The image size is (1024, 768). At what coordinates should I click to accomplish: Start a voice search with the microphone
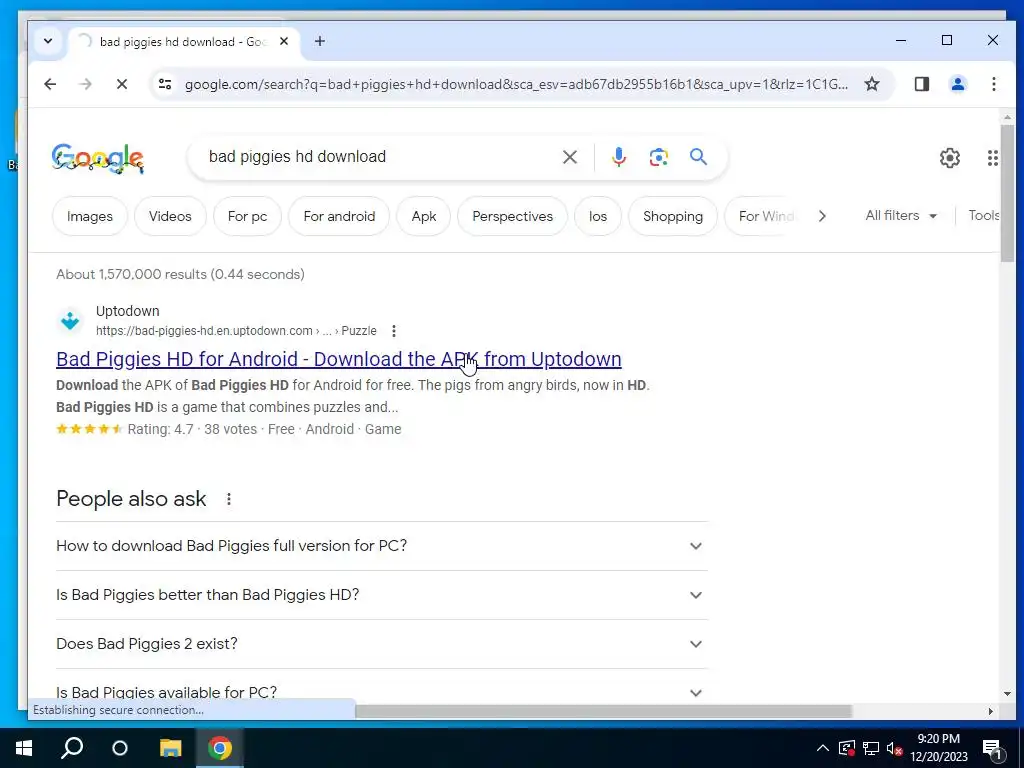[618, 157]
